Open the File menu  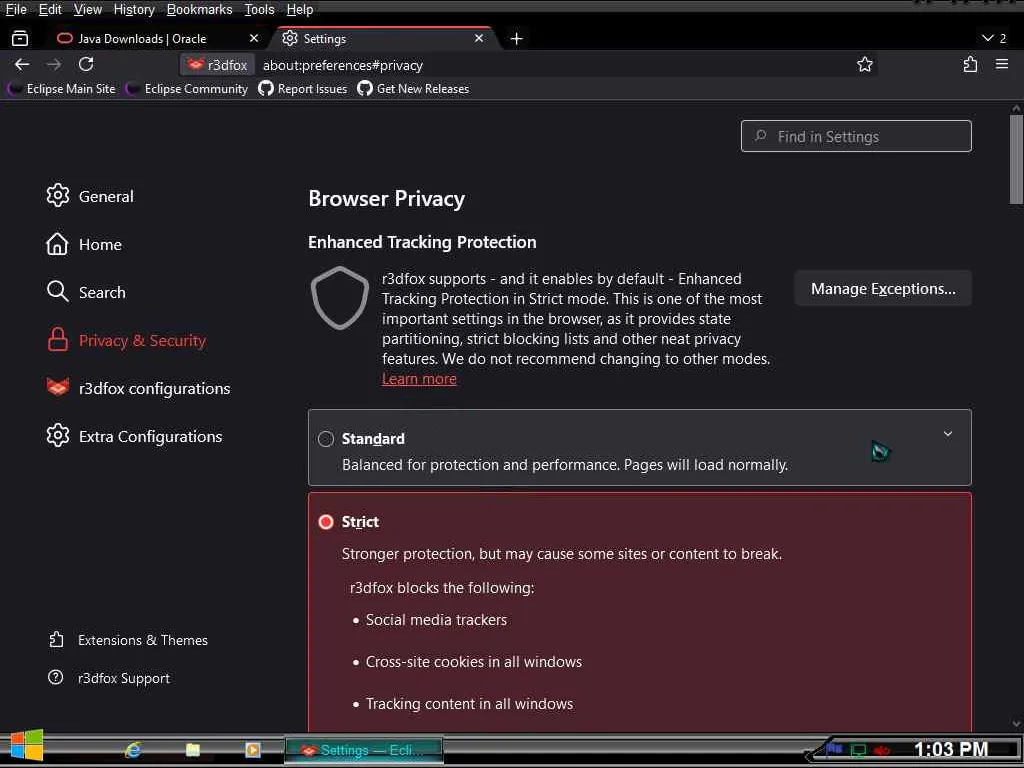coord(16,10)
